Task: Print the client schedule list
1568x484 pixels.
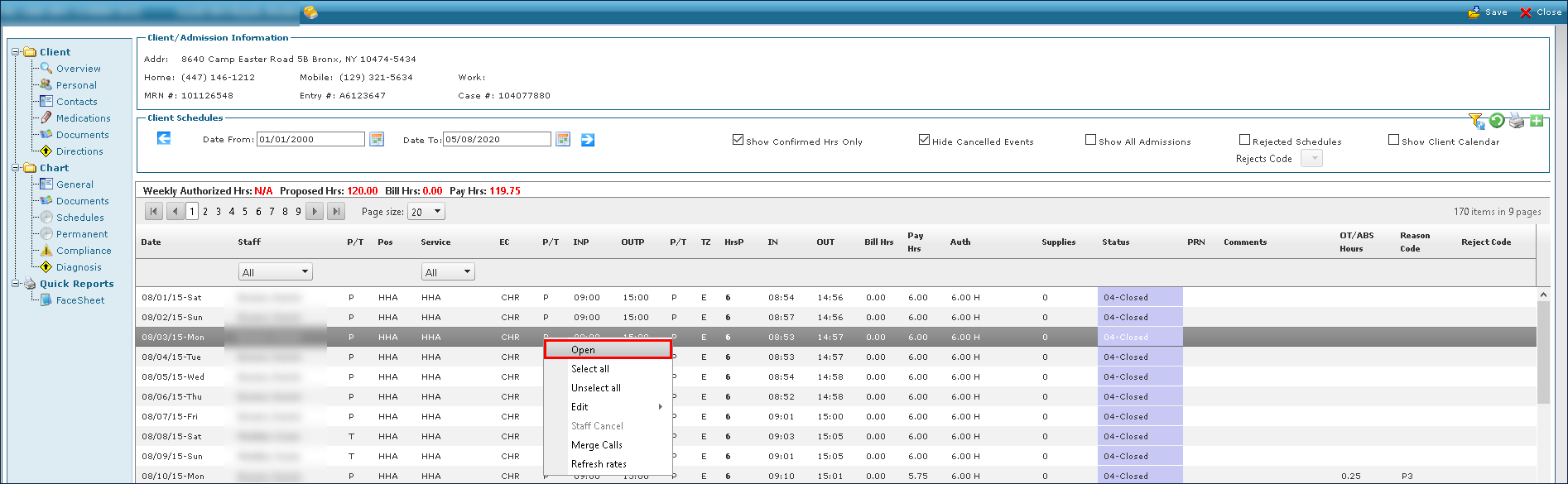Action: click(x=1517, y=121)
